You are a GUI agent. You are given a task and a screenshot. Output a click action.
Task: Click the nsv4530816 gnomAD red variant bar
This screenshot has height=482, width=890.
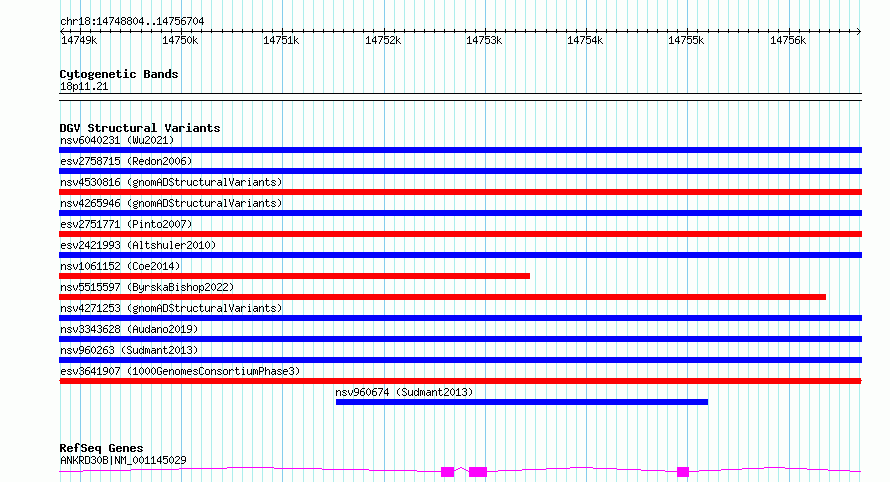[460, 192]
